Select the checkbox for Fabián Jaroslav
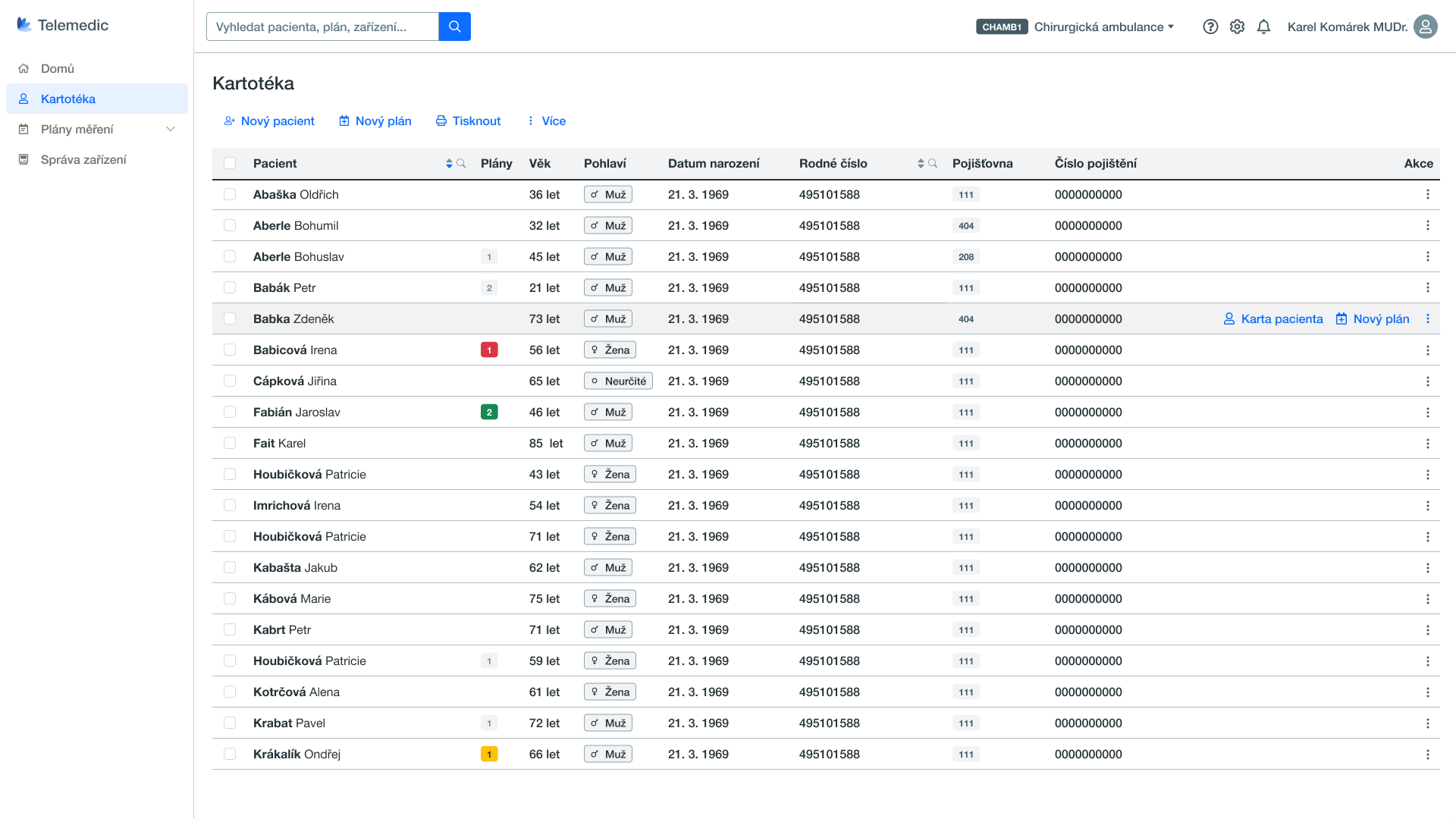1456x819 pixels. (x=230, y=413)
